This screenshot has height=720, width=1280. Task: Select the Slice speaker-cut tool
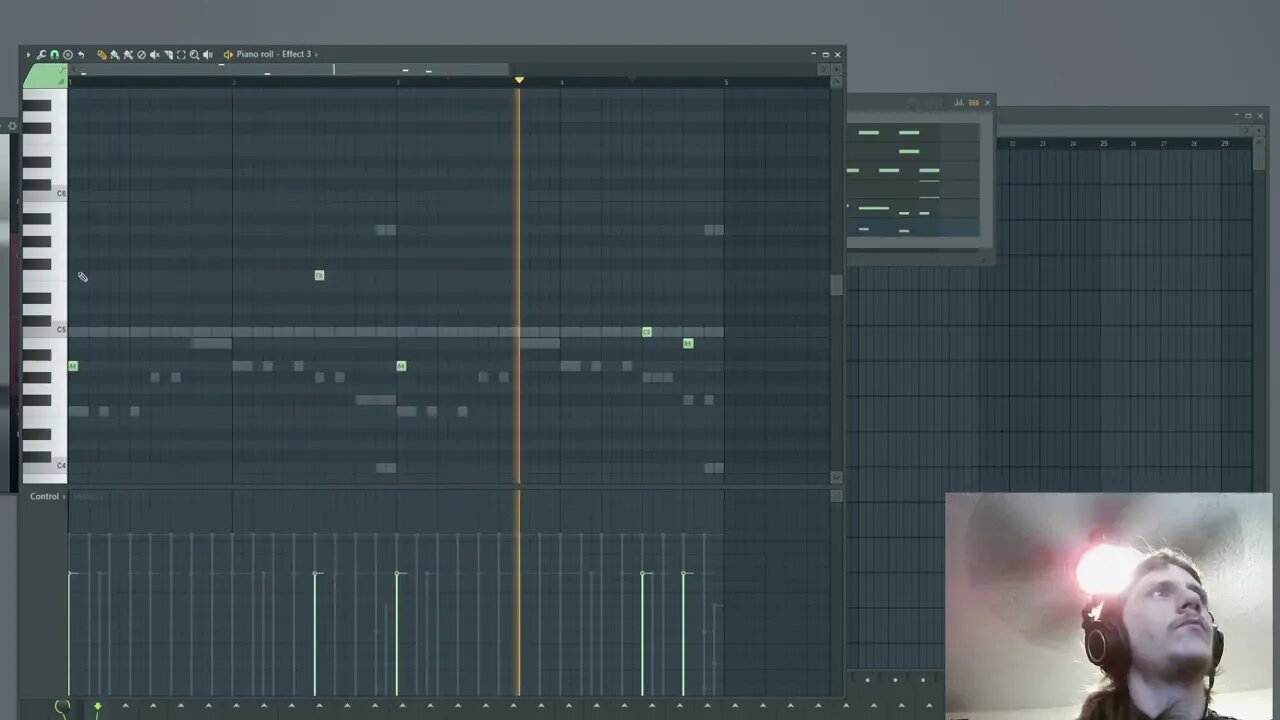pyautogui.click(x=154, y=54)
